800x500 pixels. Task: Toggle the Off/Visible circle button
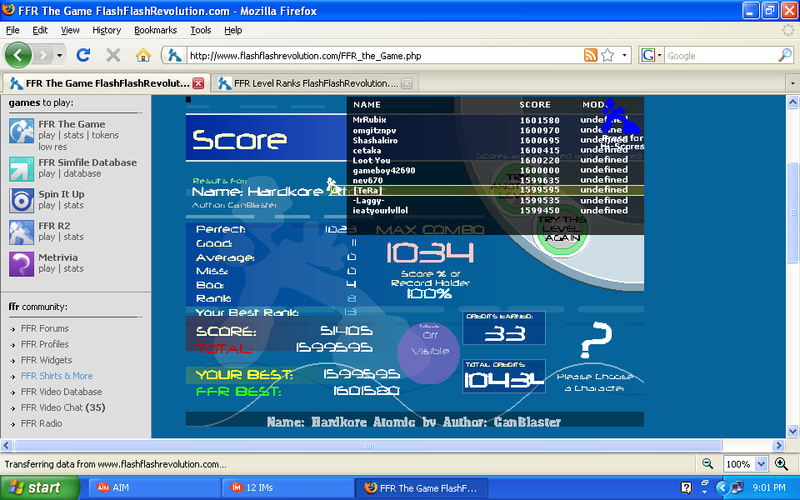click(429, 352)
